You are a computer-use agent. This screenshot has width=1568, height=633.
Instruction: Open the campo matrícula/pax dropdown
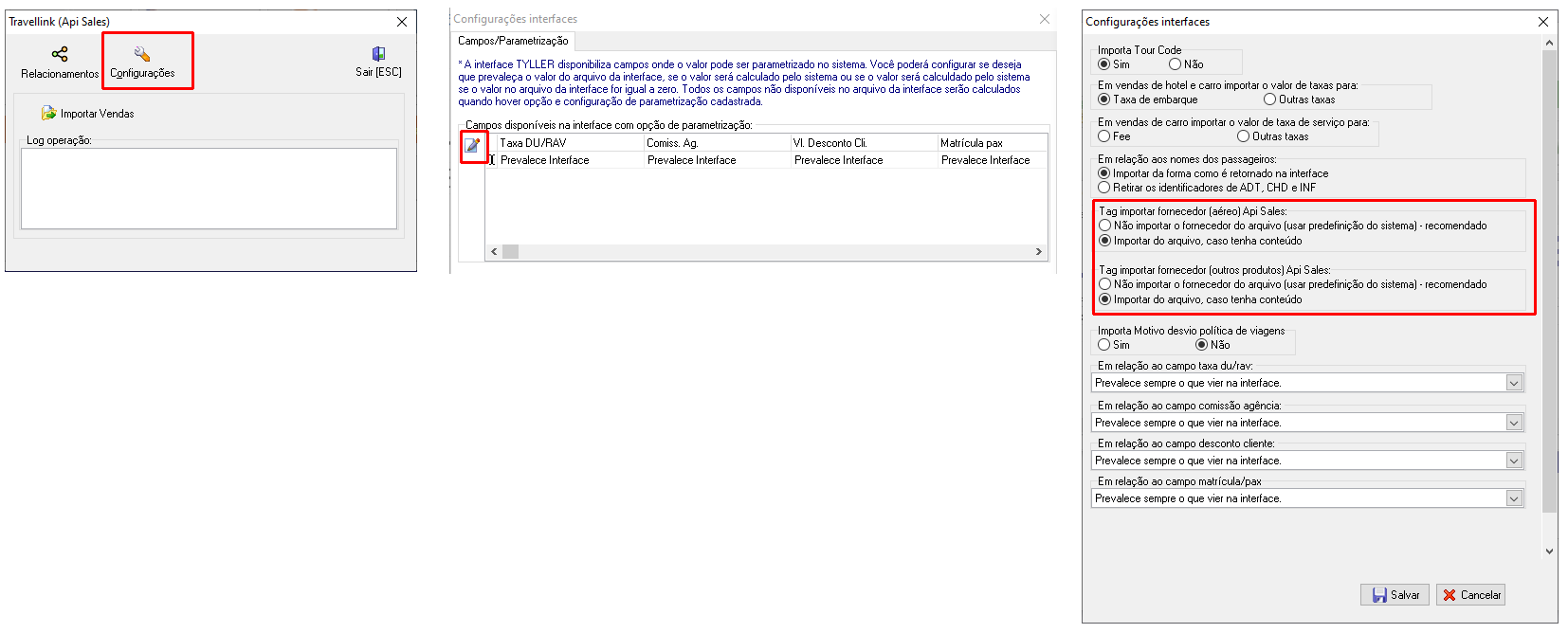click(1514, 498)
